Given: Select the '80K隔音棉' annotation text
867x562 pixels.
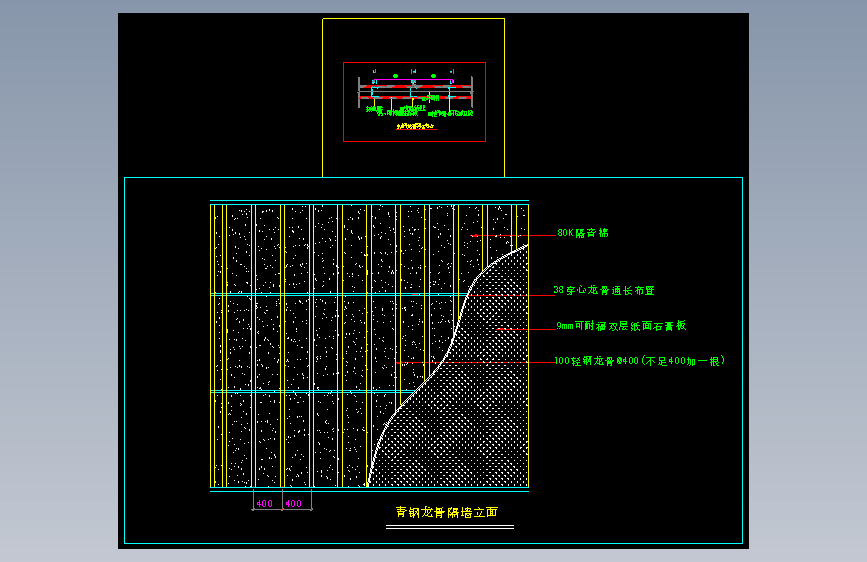Looking at the screenshot, I should tap(583, 233).
